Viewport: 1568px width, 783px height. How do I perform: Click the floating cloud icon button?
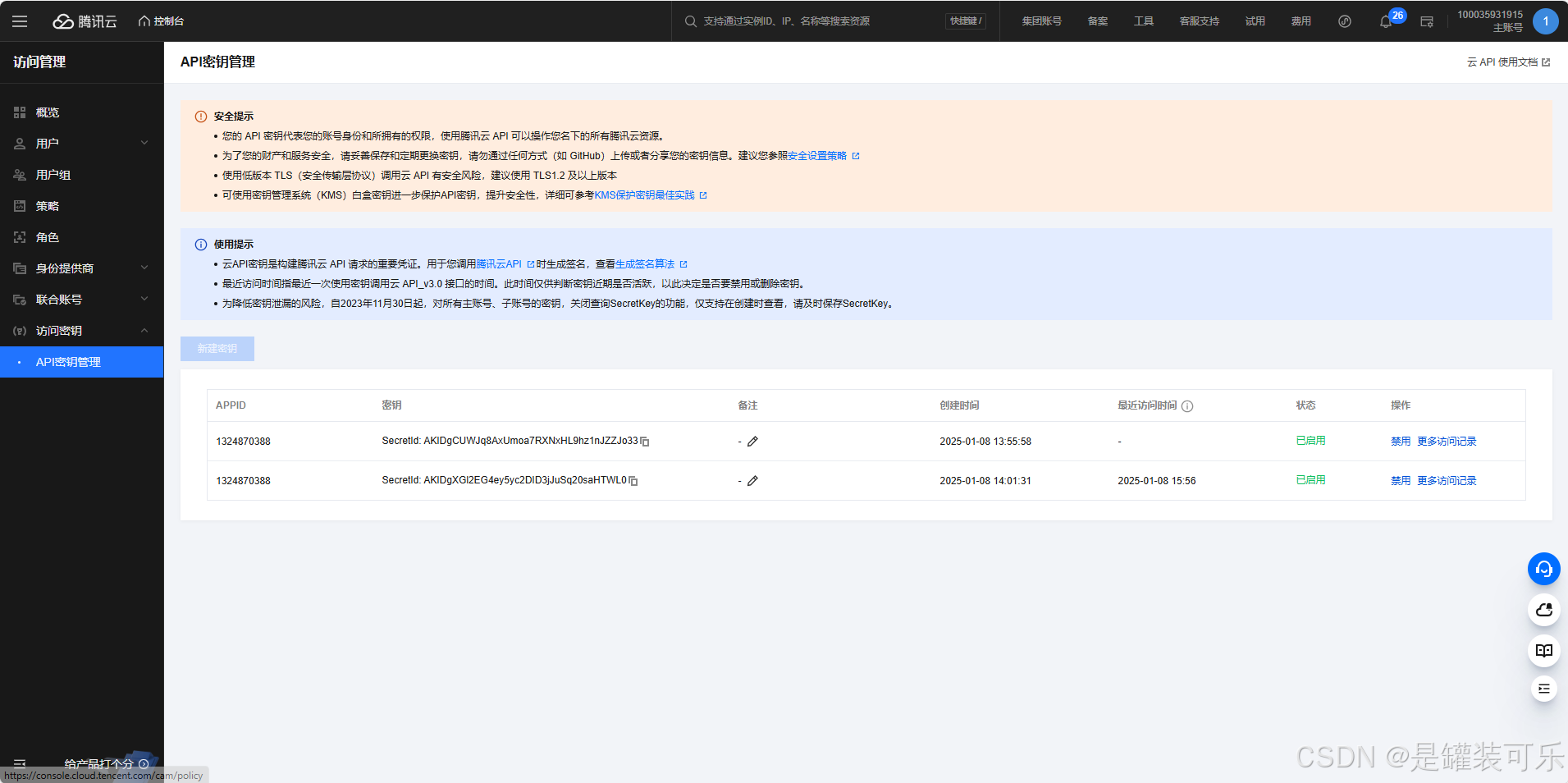(1544, 610)
